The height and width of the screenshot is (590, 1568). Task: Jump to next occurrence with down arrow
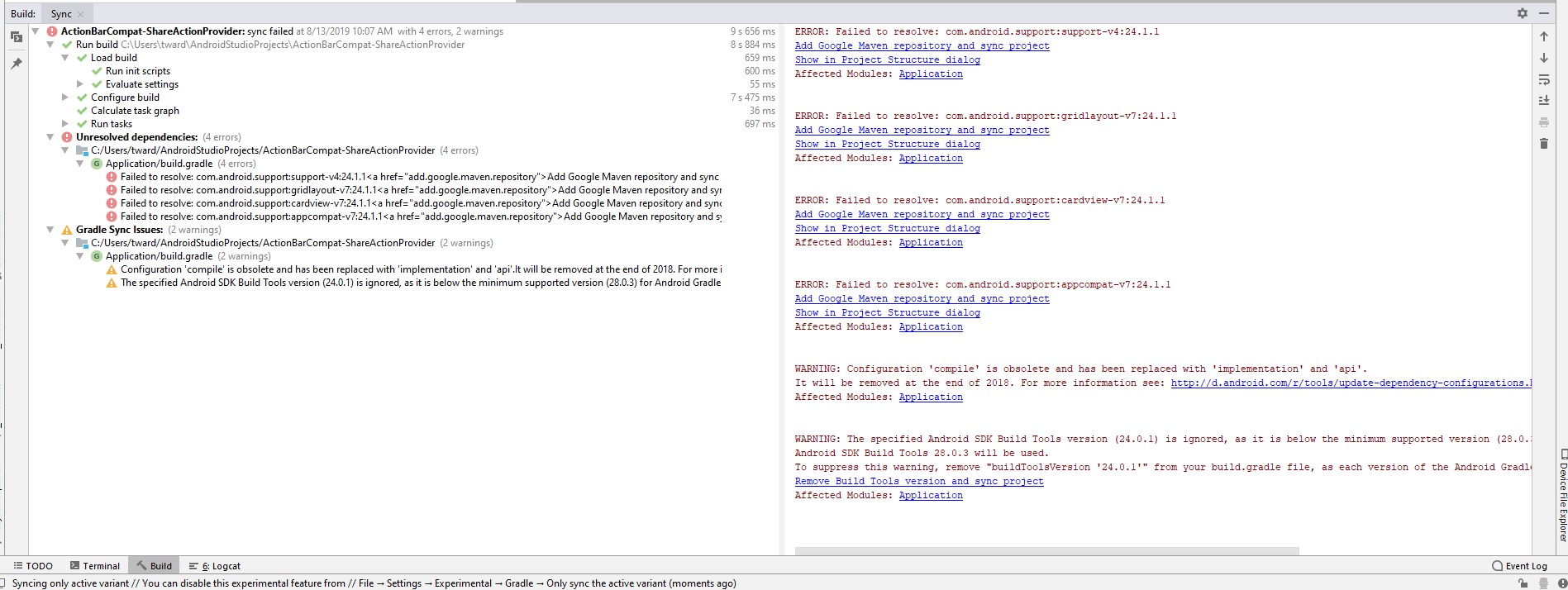(x=1543, y=58)
